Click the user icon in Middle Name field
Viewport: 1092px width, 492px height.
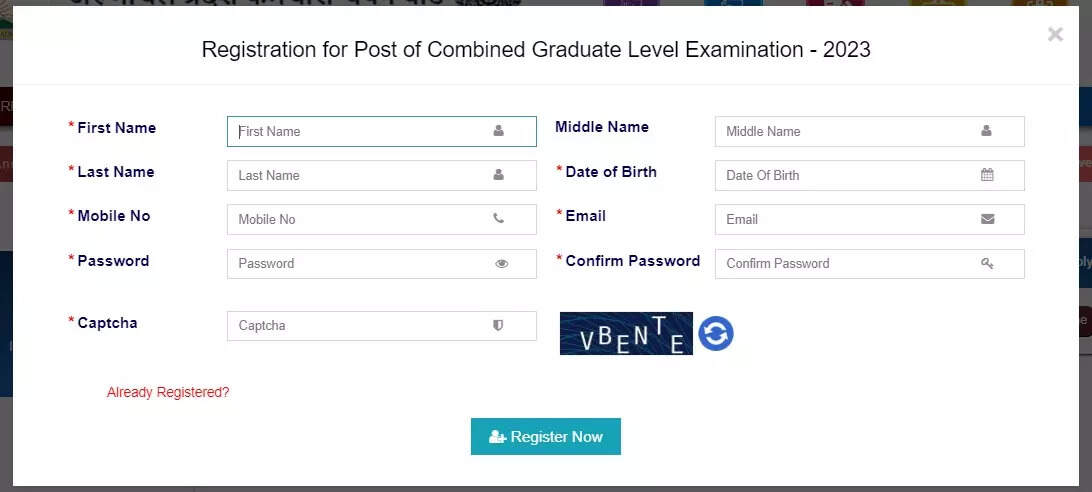986,130
